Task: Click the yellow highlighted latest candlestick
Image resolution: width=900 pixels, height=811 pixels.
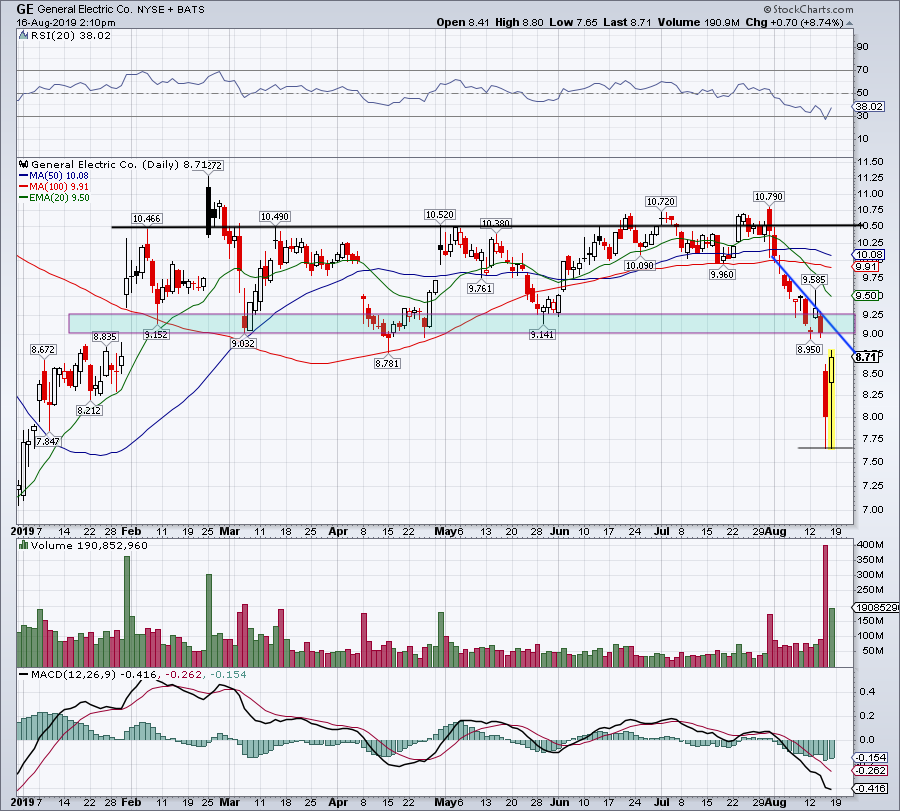Action: click(832, 399)
